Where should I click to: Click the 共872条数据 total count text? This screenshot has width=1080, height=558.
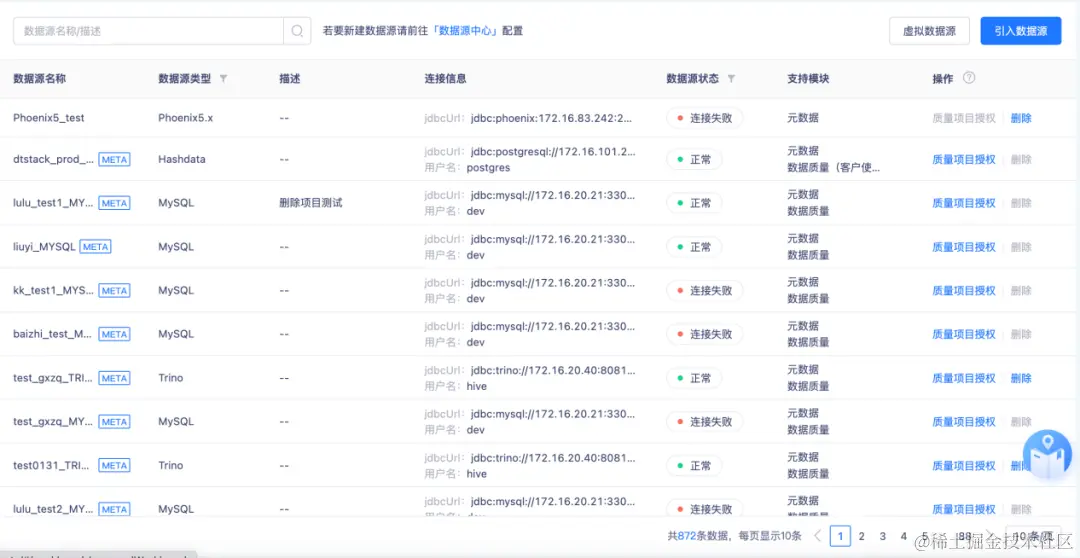(698, 536)
